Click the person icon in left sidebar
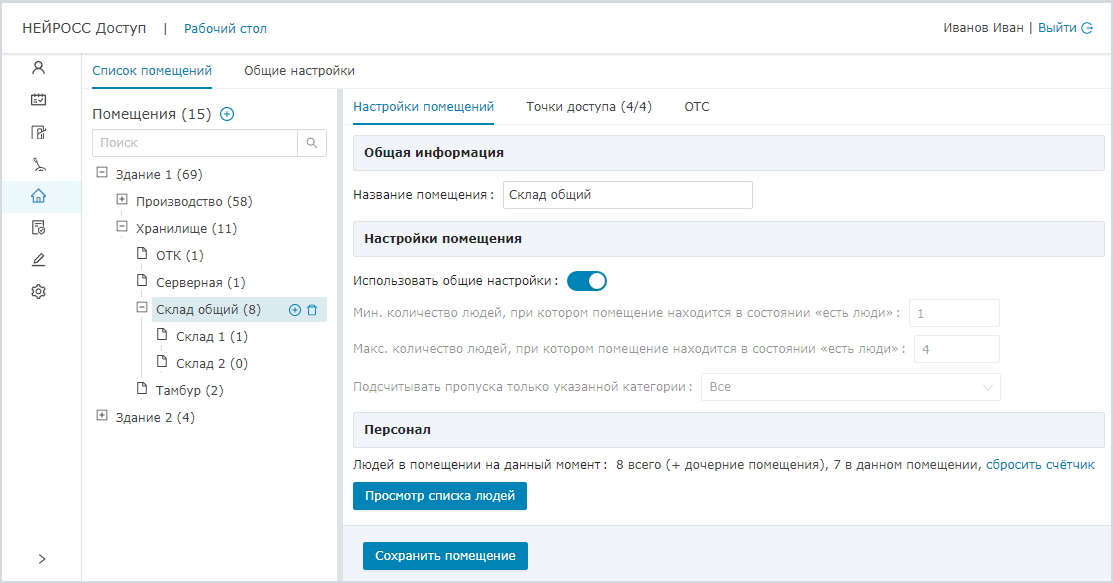Screen dimensions: 1113x583 pyautogui.click(x=39, y=68)
